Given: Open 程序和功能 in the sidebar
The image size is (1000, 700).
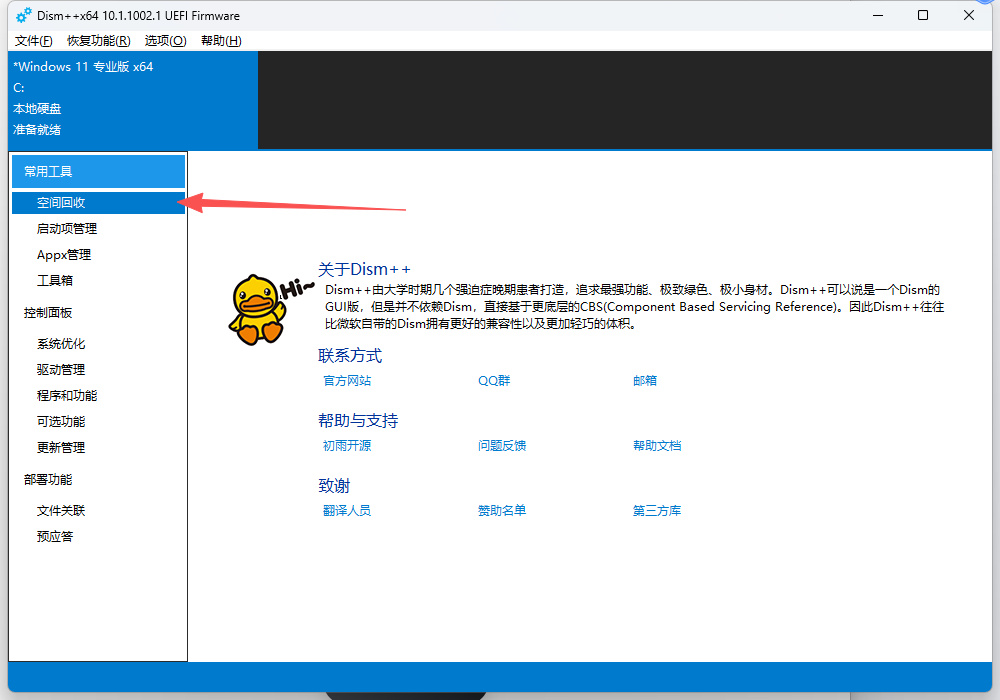Looking at the screenshot, I should click(x=66, y=396).
